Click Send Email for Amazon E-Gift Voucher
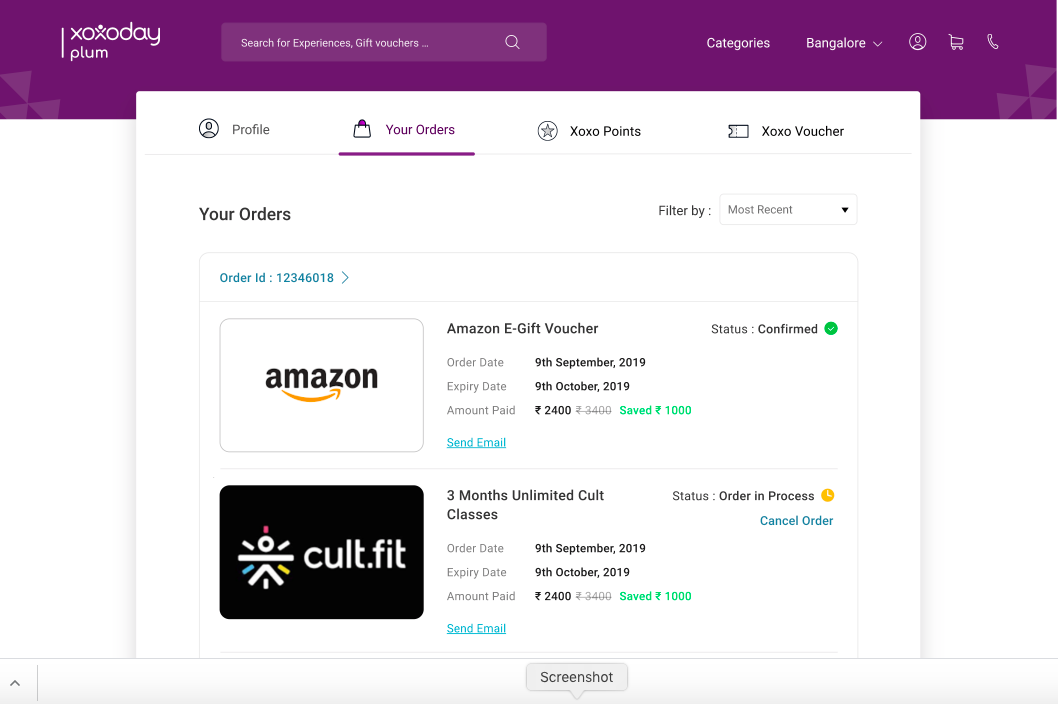 tap(476, 443)
